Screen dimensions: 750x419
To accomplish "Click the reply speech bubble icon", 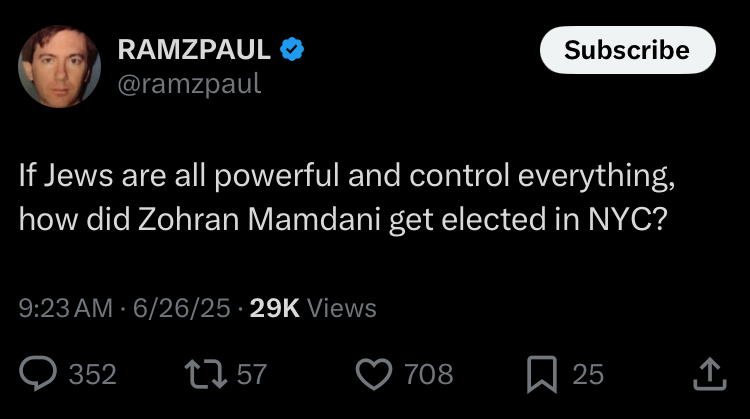I will pyautogui.click(x=38, y=373).
